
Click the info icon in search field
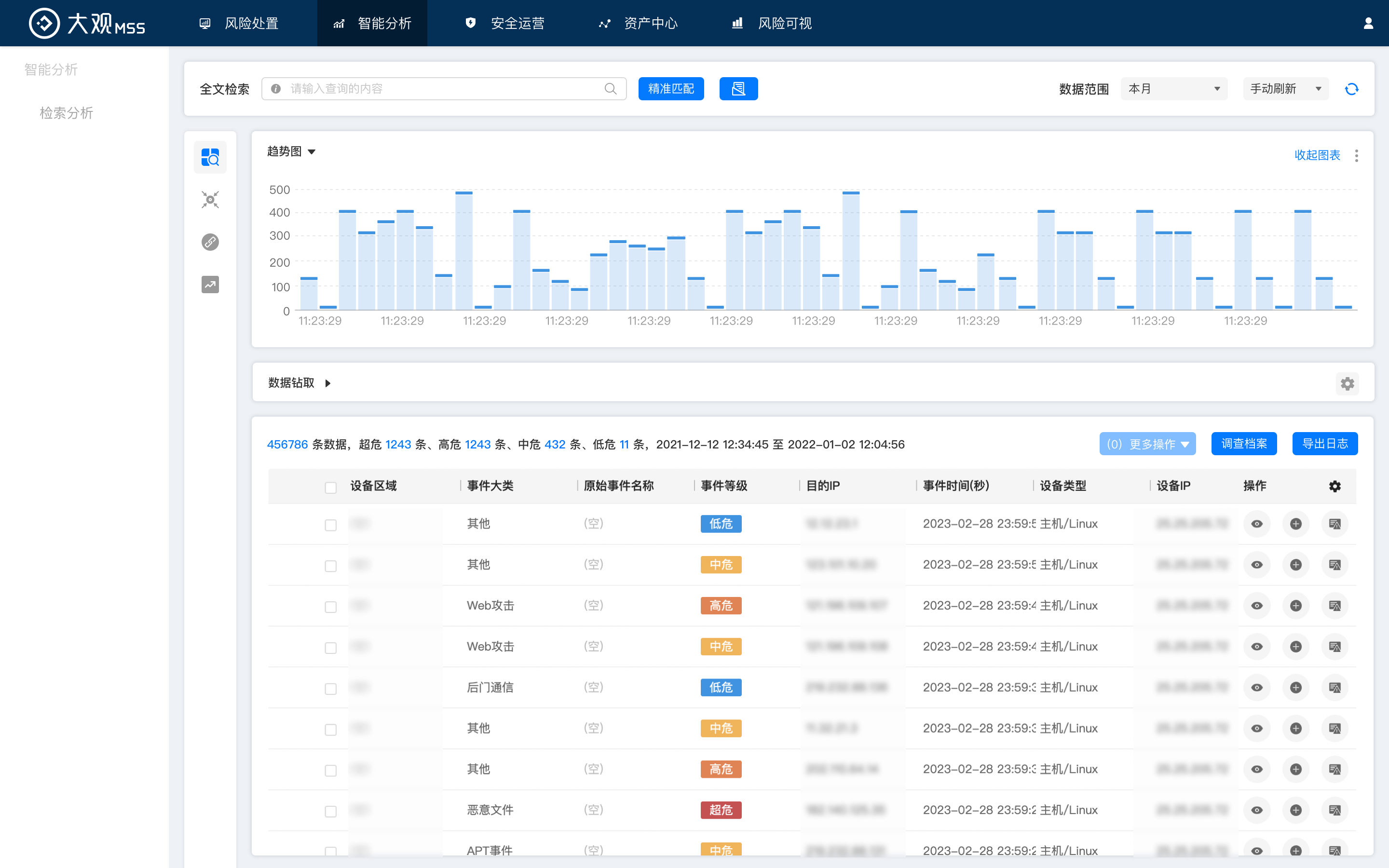[x=276, y=89]
